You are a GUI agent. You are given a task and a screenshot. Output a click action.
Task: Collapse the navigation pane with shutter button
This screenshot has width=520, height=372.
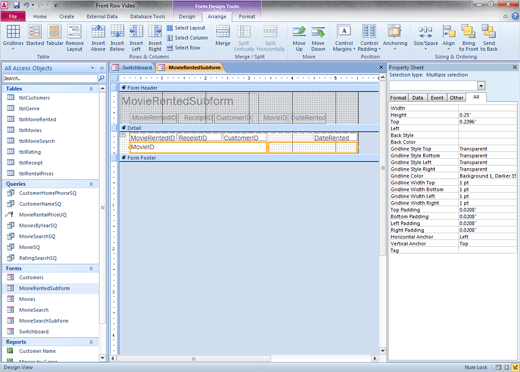tap(102, 68)
